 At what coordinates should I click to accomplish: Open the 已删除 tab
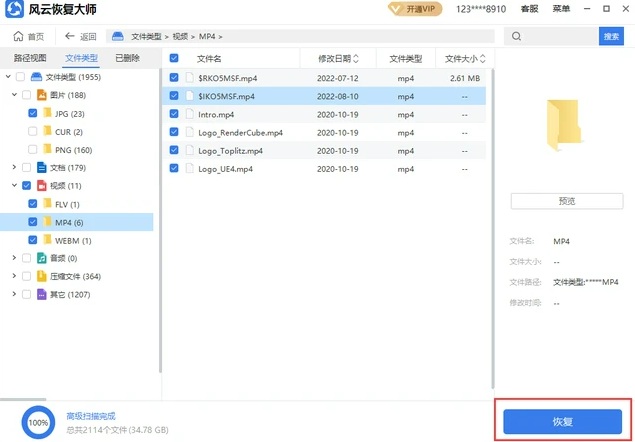127,59
